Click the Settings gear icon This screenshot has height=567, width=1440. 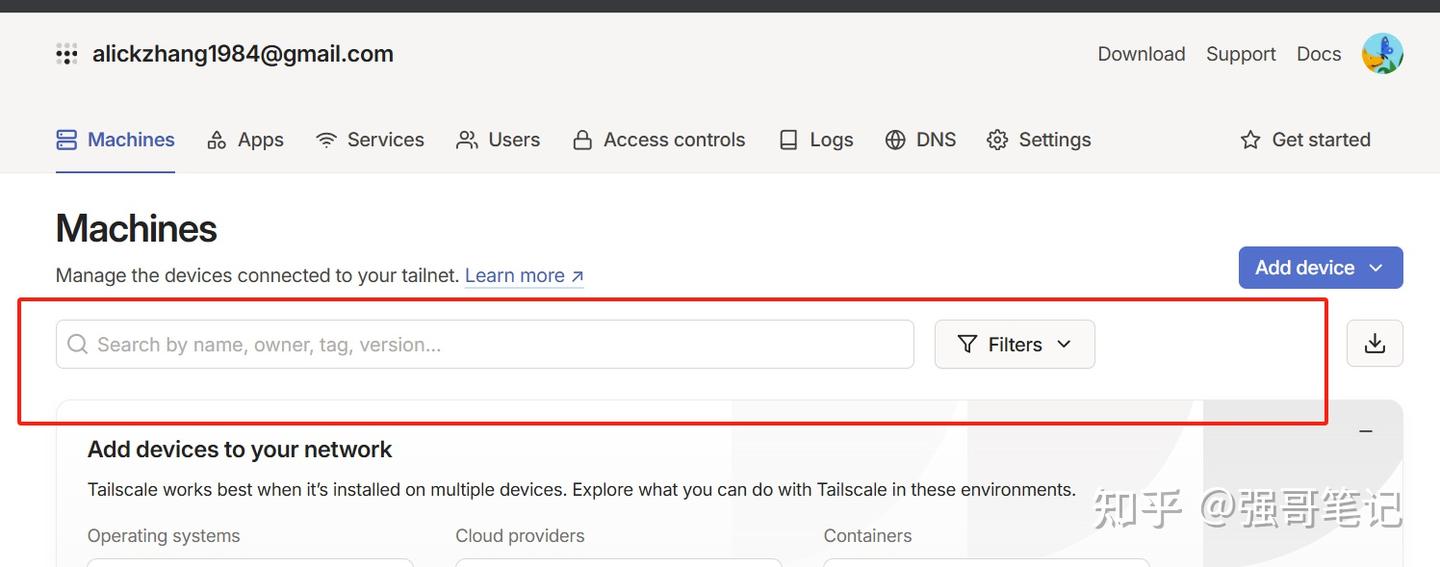pos(997,140)
